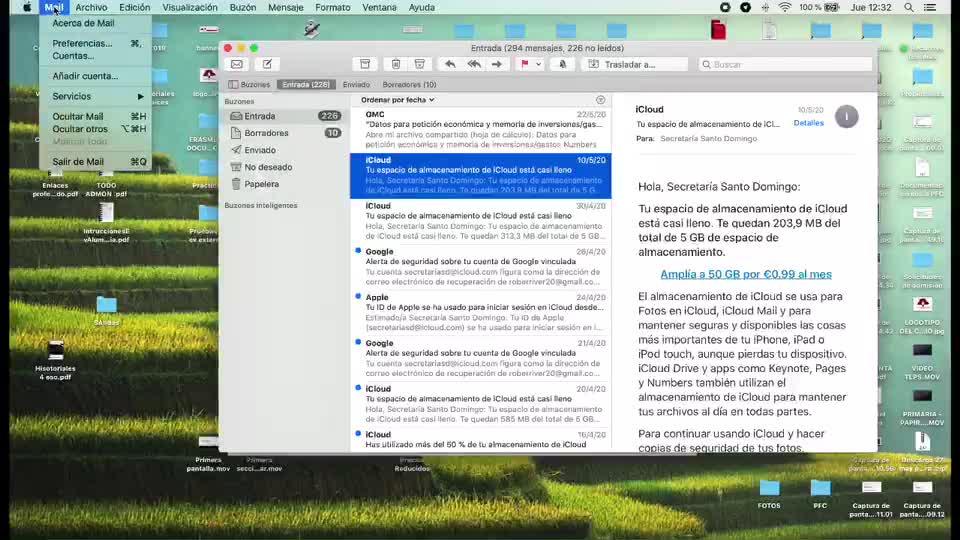Open the Ayuda menu

click(421, 7)
